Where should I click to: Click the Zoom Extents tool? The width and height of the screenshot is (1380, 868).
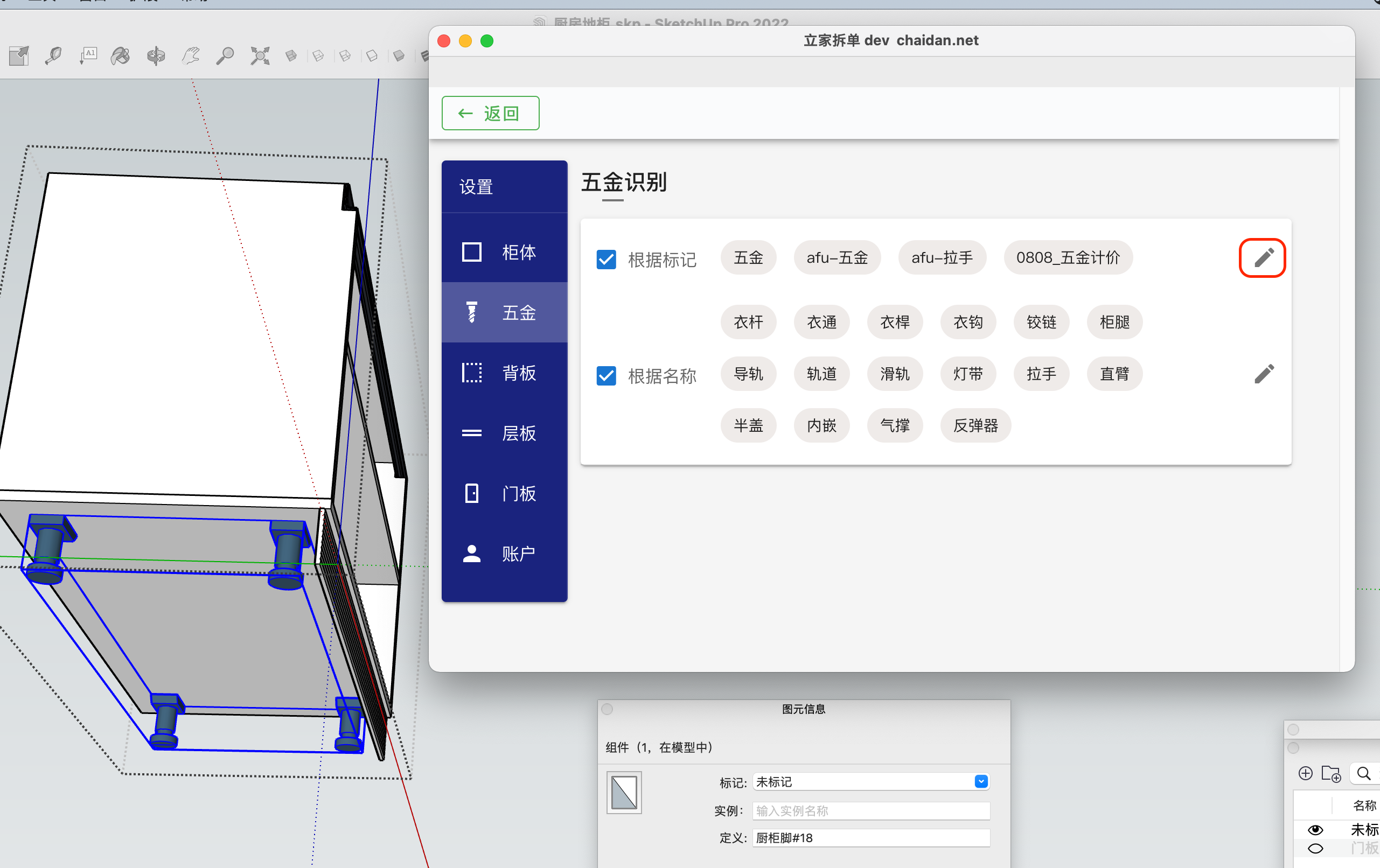[x=260, y=56]
